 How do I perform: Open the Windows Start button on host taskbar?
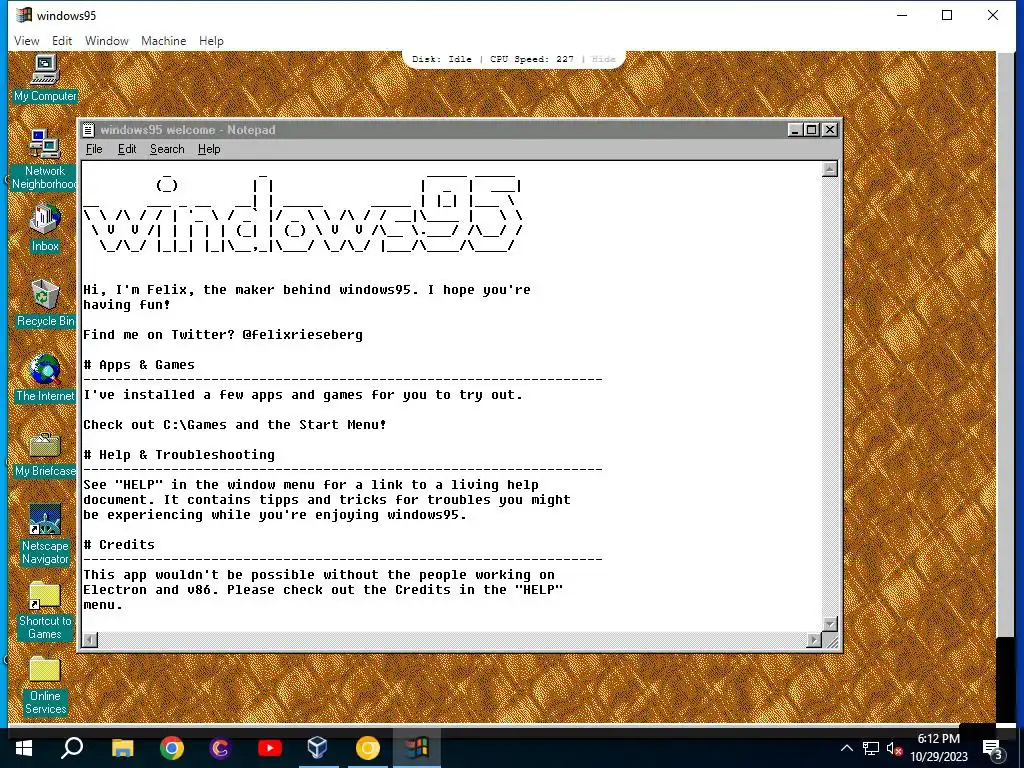24,748
